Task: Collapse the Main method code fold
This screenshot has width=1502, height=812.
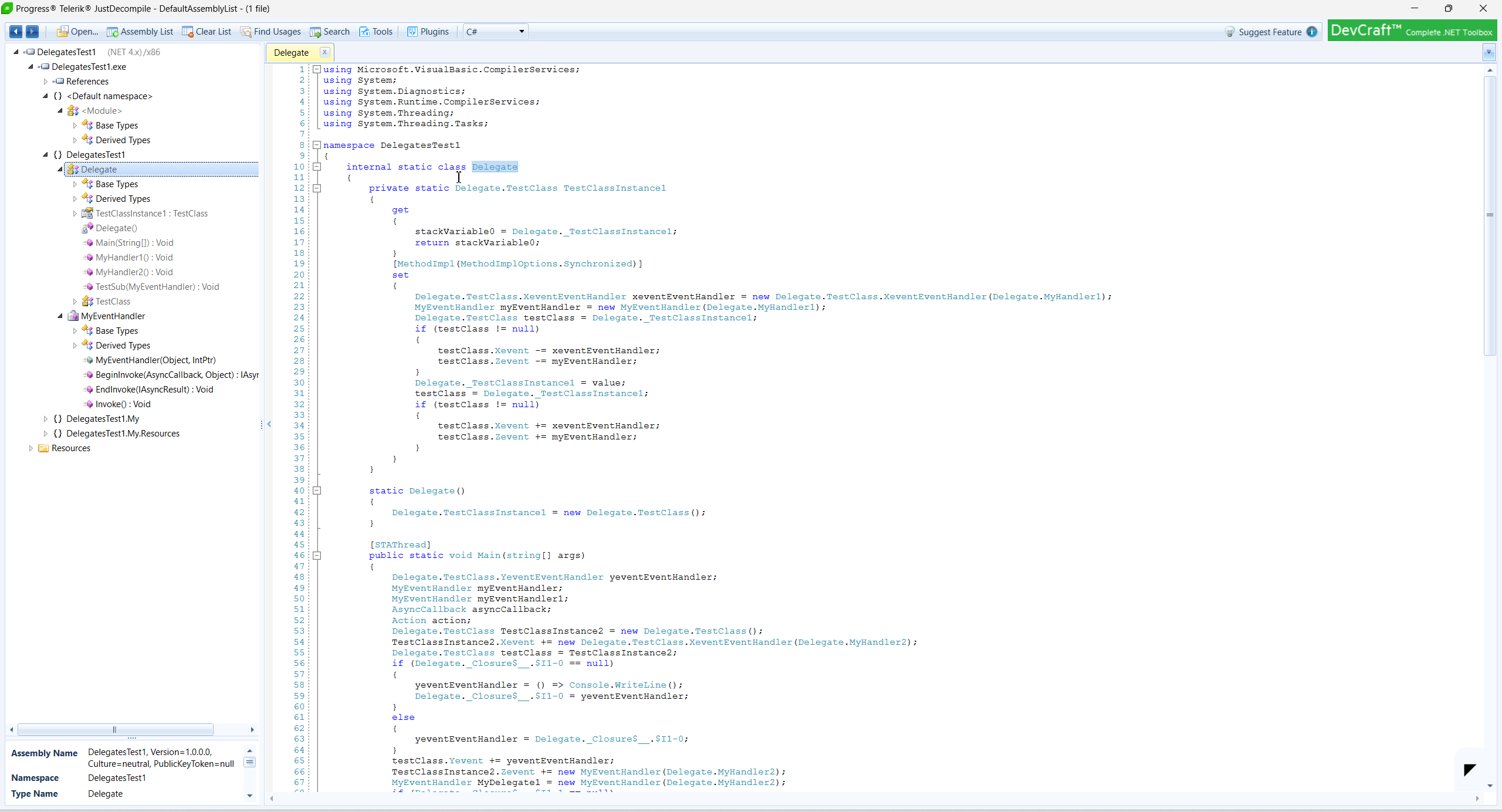Action: point(317,556)
